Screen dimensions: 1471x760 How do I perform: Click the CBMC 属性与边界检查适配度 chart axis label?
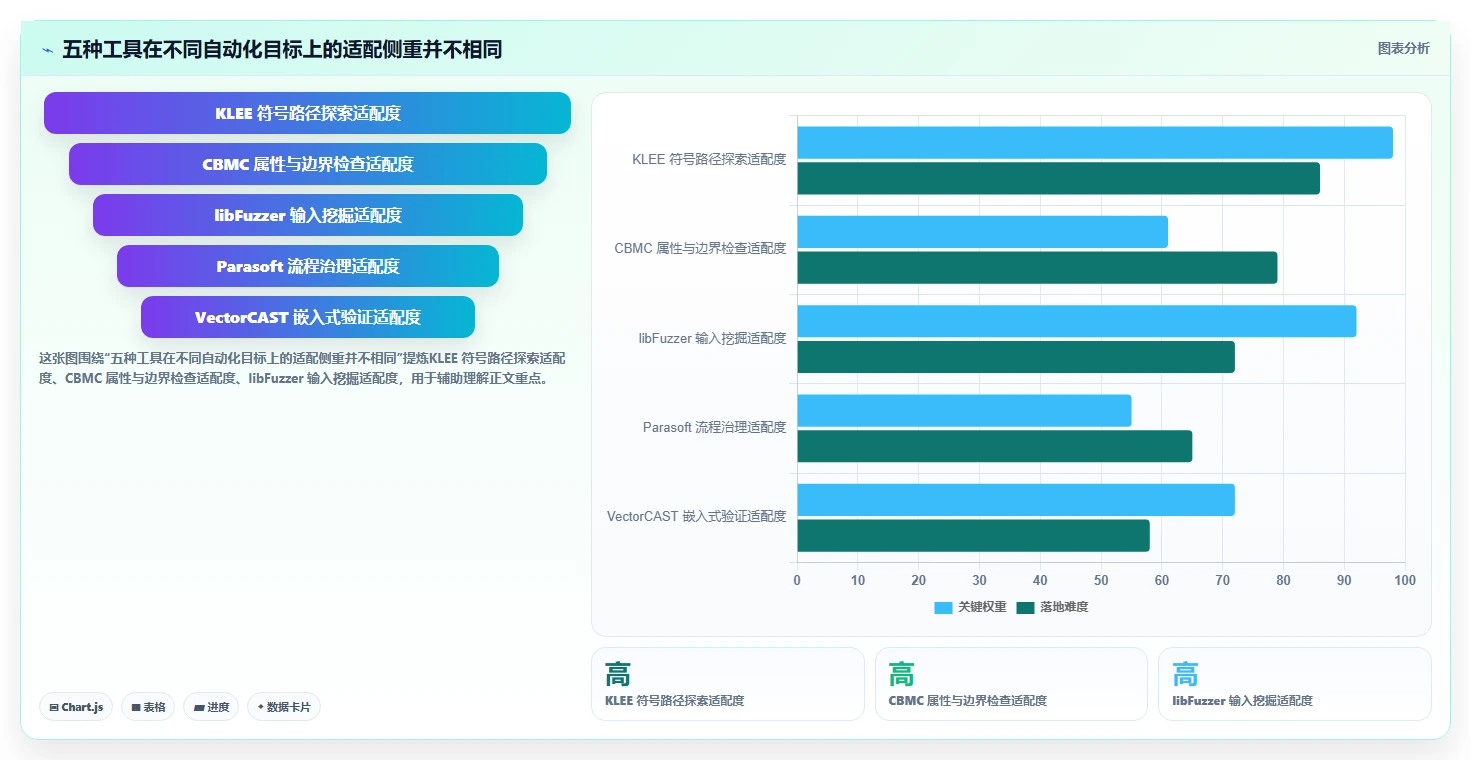pyautogui.click(x=700, y=248)
